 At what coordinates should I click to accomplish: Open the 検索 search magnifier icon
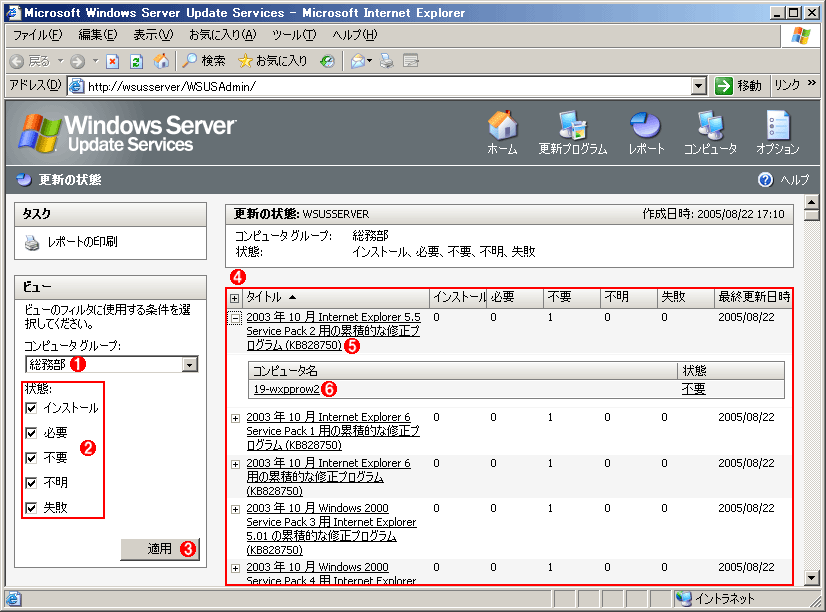click(189, 61)
